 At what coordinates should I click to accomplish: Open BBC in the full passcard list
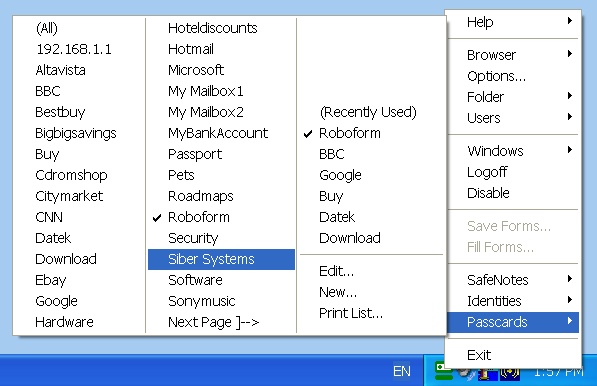coord(79,91)
